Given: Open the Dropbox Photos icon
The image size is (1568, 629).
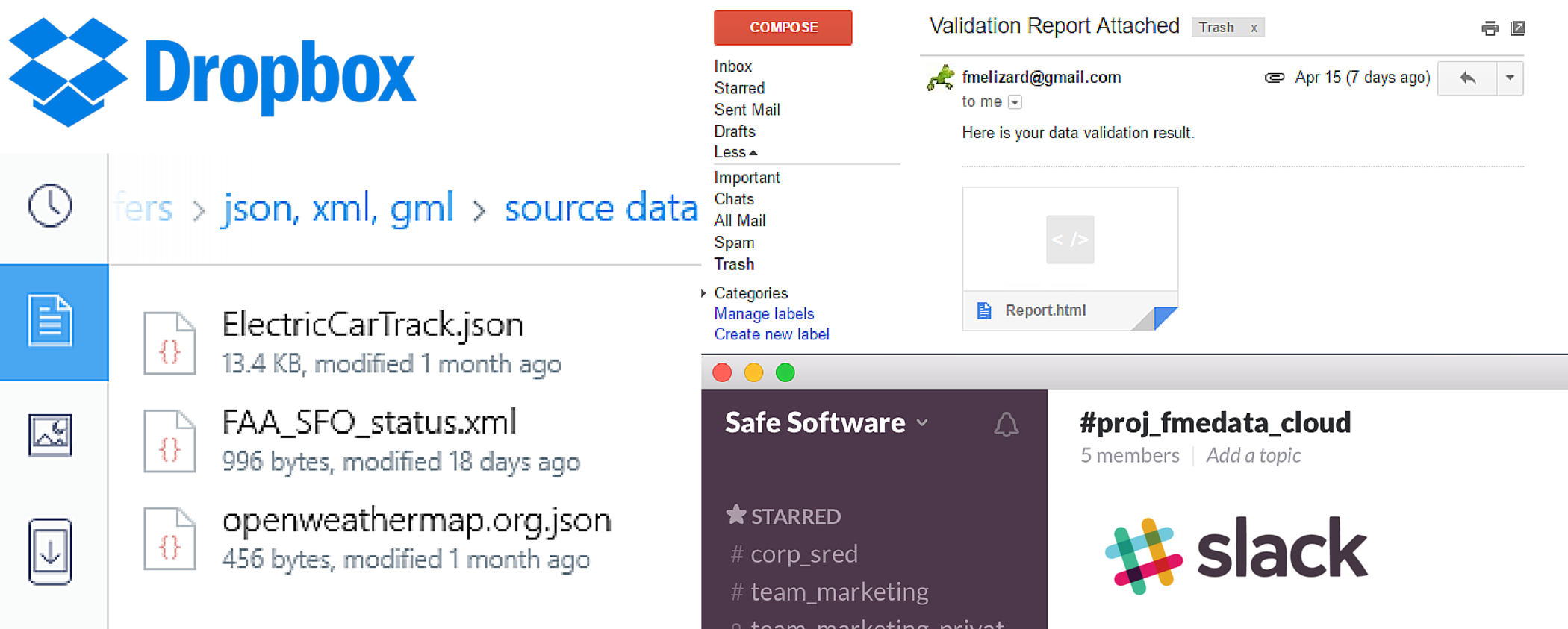Looking at the screenshot, I should [x=50, y=435].
